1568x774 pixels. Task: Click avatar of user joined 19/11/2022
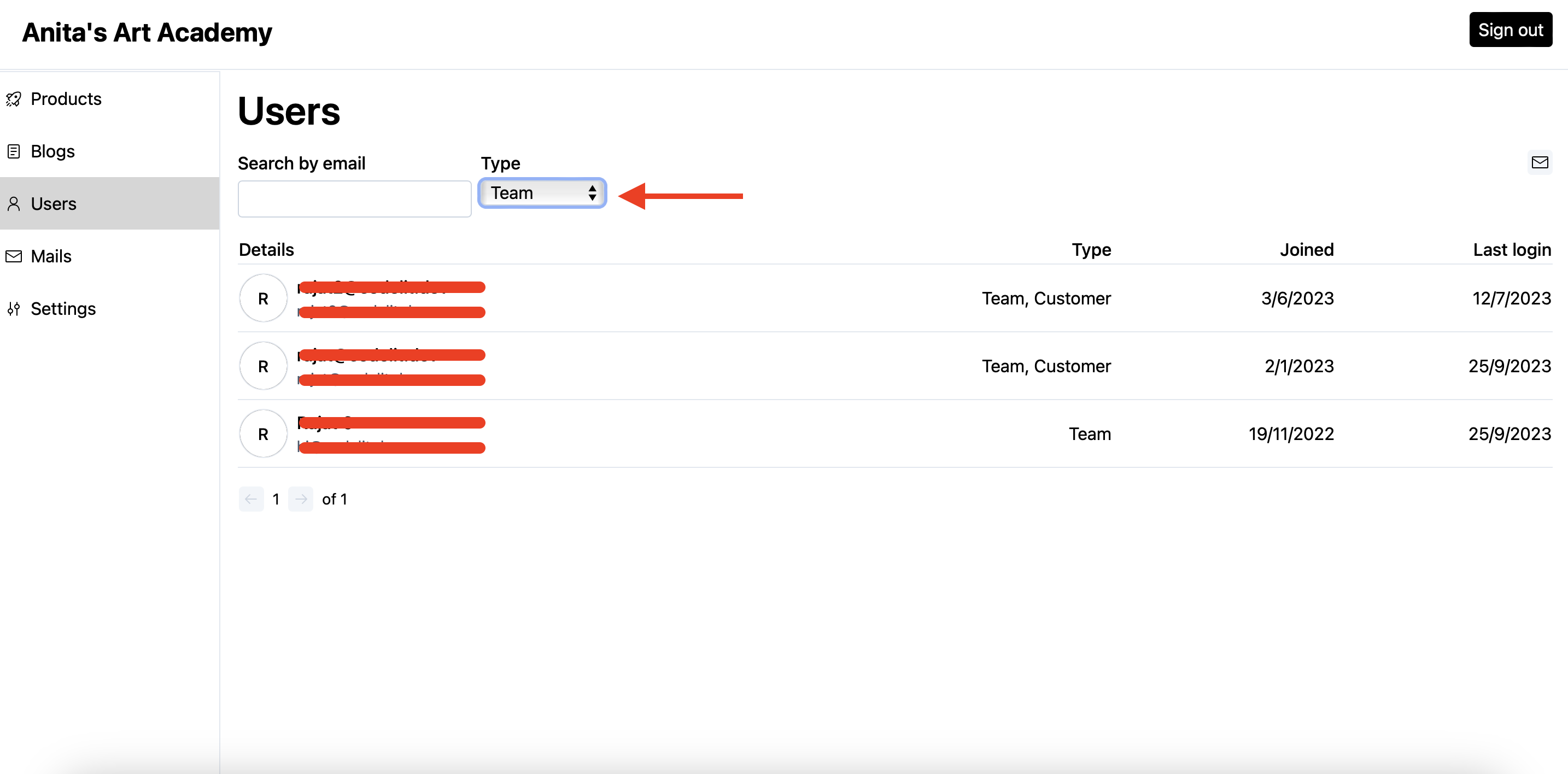(263, 434)
